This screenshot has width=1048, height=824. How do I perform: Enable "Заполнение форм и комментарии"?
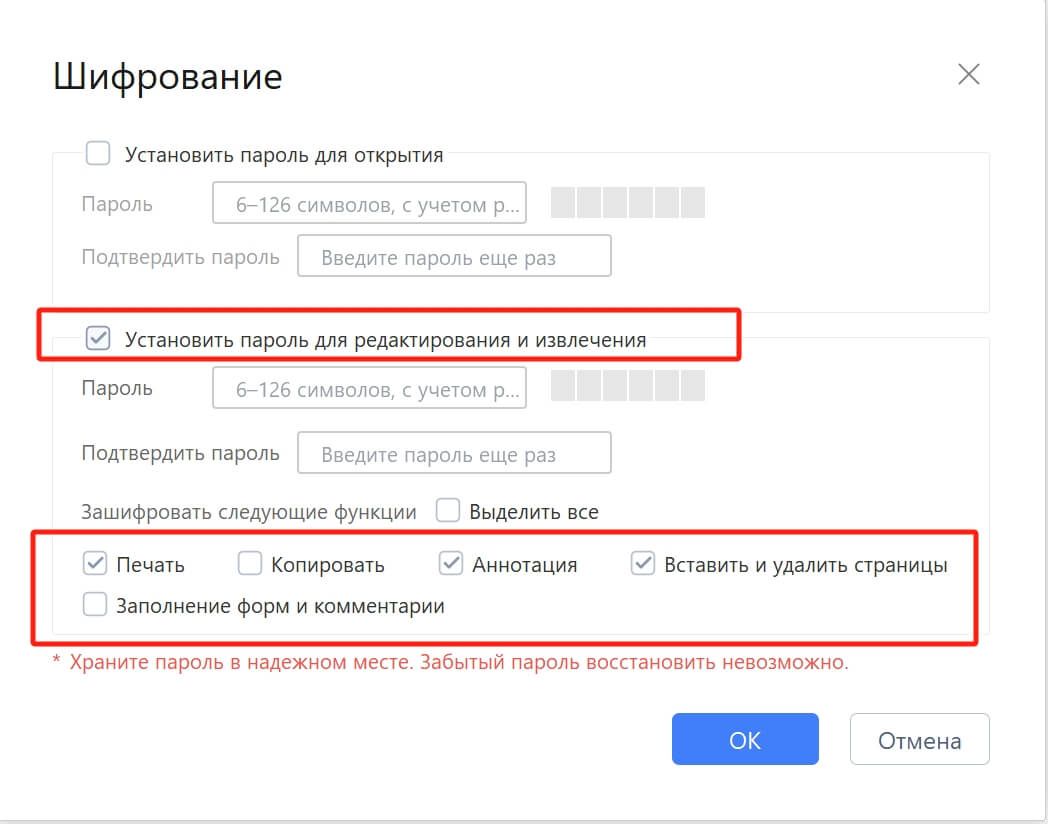(95, 604)
